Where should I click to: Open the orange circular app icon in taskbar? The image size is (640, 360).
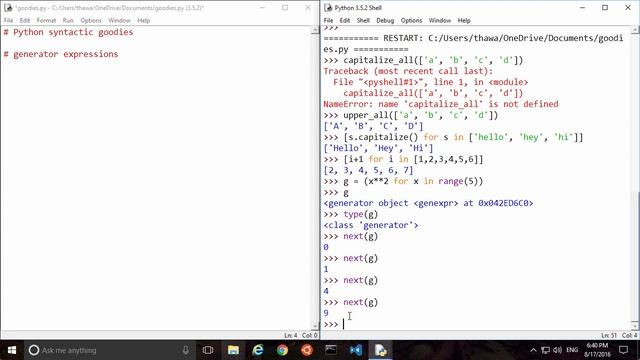pos(307,350)
